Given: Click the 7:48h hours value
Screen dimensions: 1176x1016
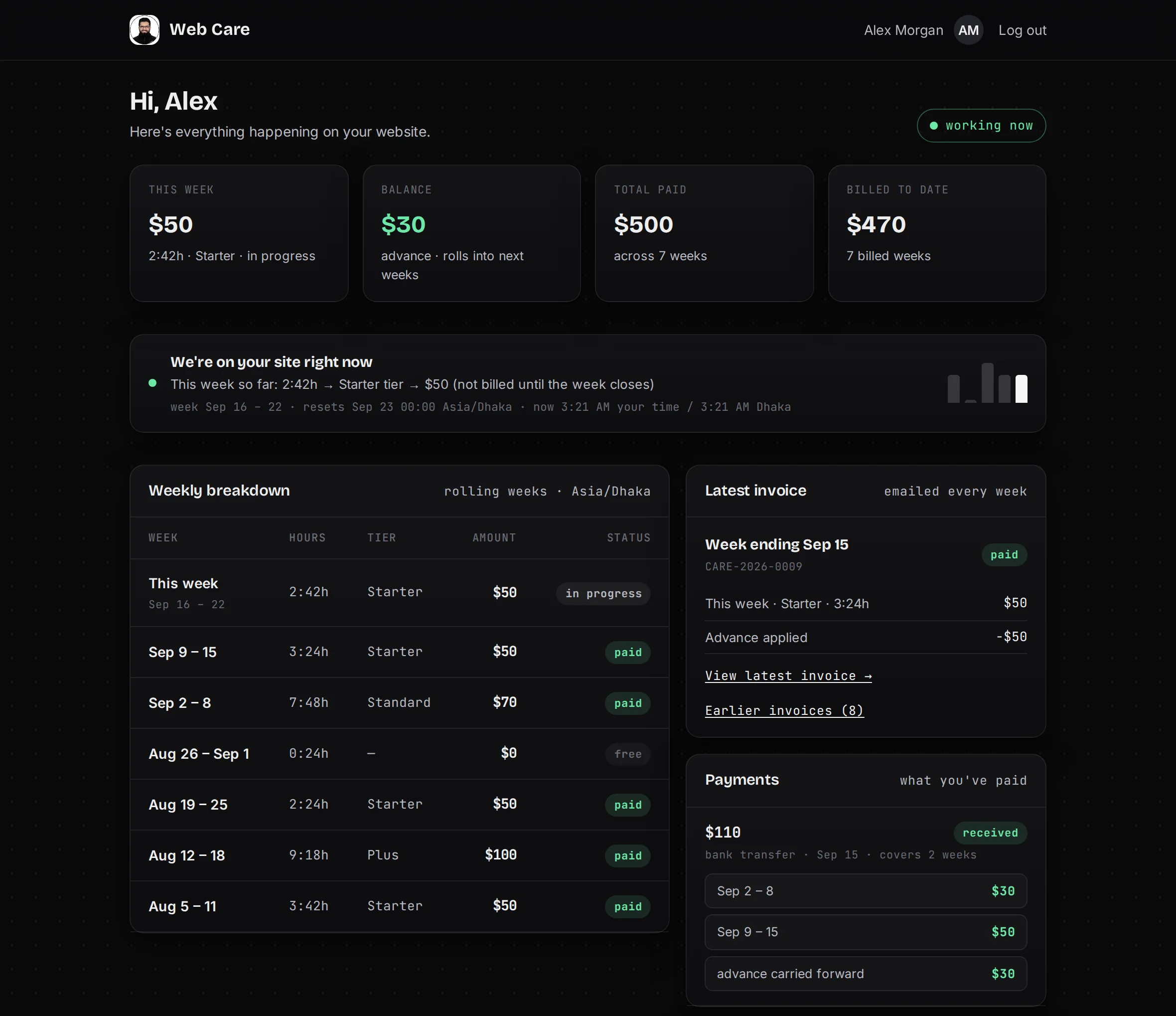Looking at the screenshot, I should [x=309, y=702].
